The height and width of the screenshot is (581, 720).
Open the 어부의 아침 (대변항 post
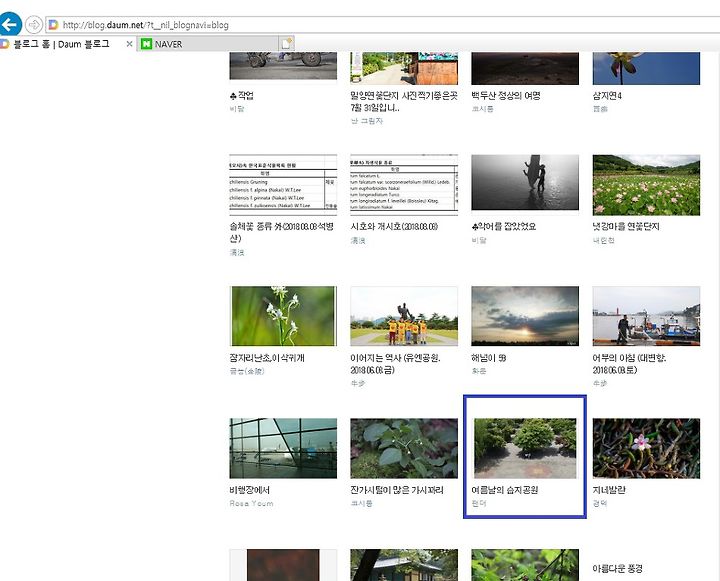(630, 364)
